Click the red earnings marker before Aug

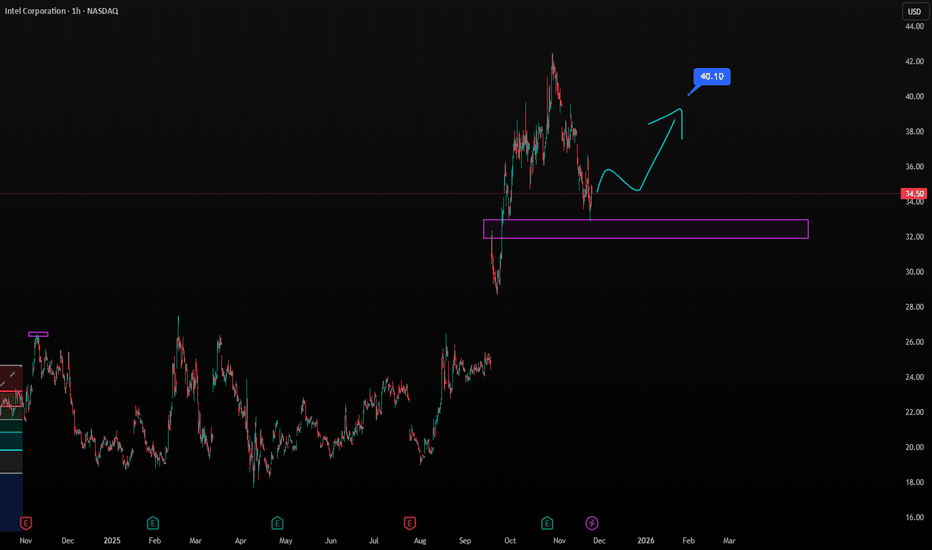click(x=409, y=522)
